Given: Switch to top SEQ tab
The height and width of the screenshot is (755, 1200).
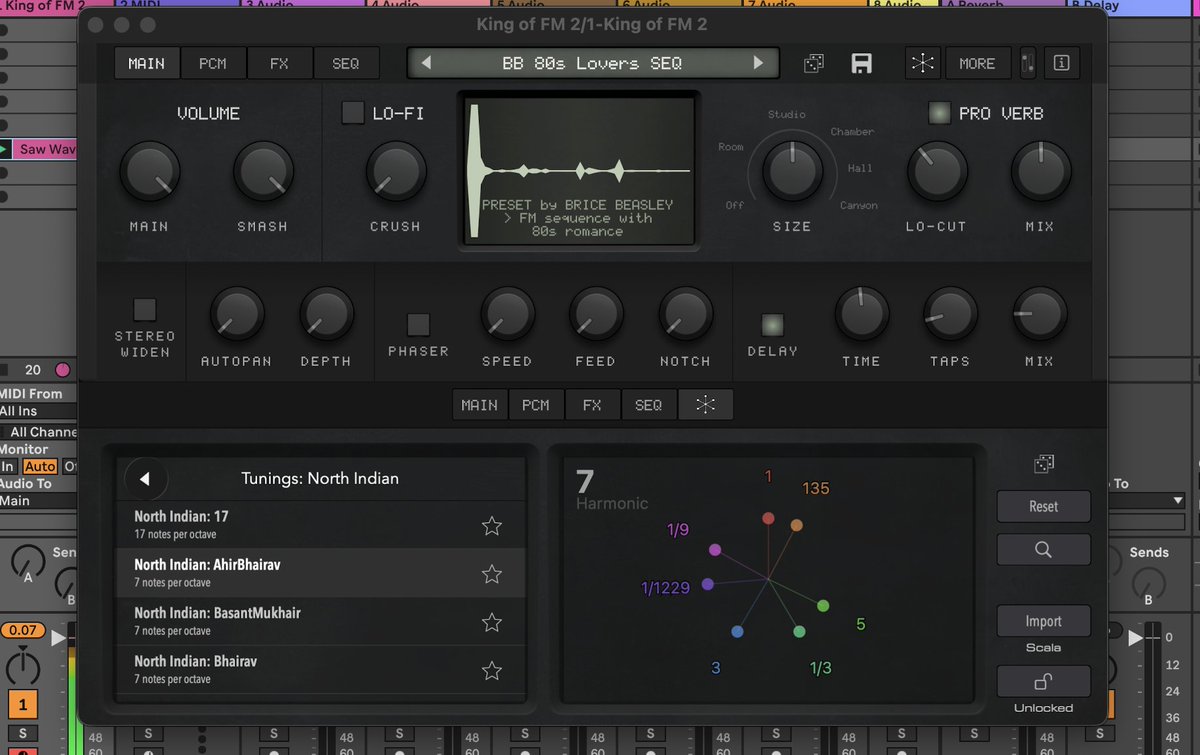Looking at the screenshot, I should tap(346, 63).
